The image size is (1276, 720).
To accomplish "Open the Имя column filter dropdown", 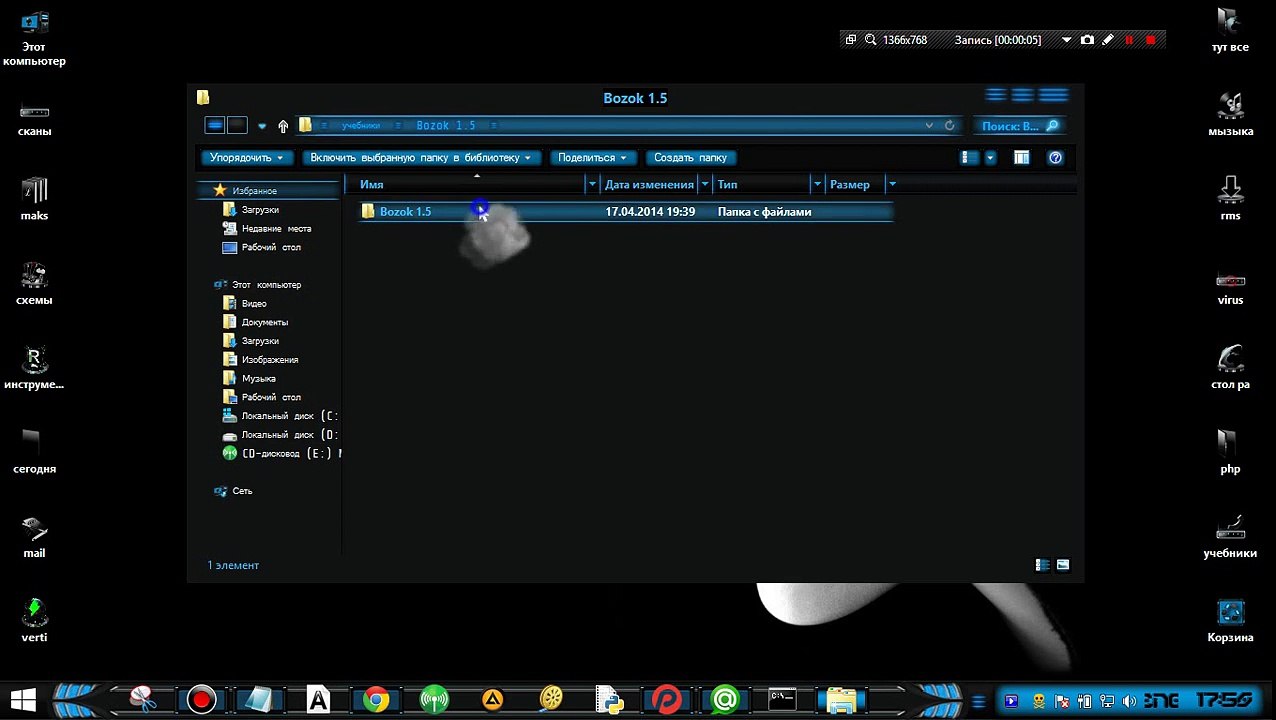I will (x=592, y=185).
